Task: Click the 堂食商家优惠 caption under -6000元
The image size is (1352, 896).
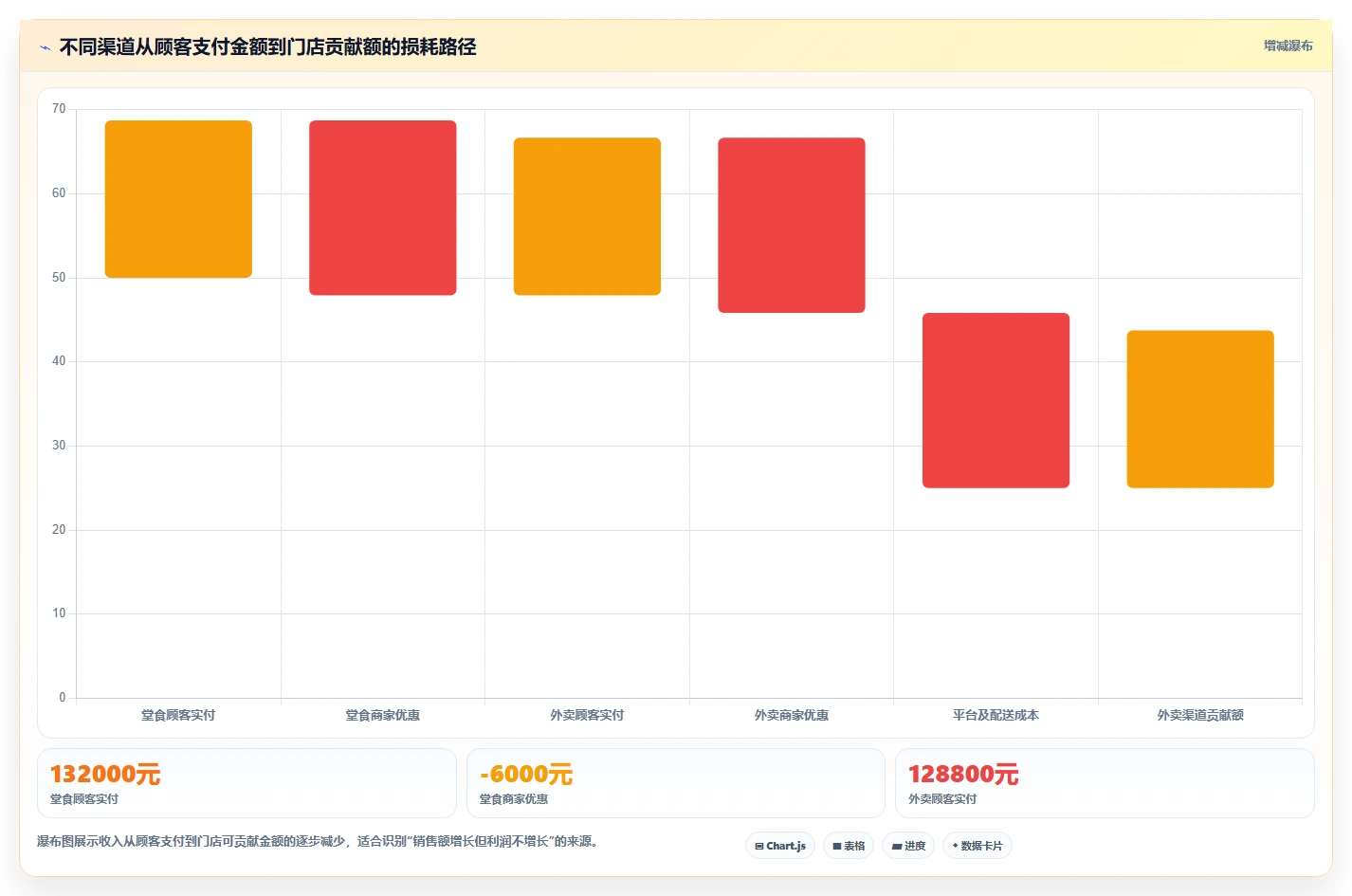Action: pos(514,799)
